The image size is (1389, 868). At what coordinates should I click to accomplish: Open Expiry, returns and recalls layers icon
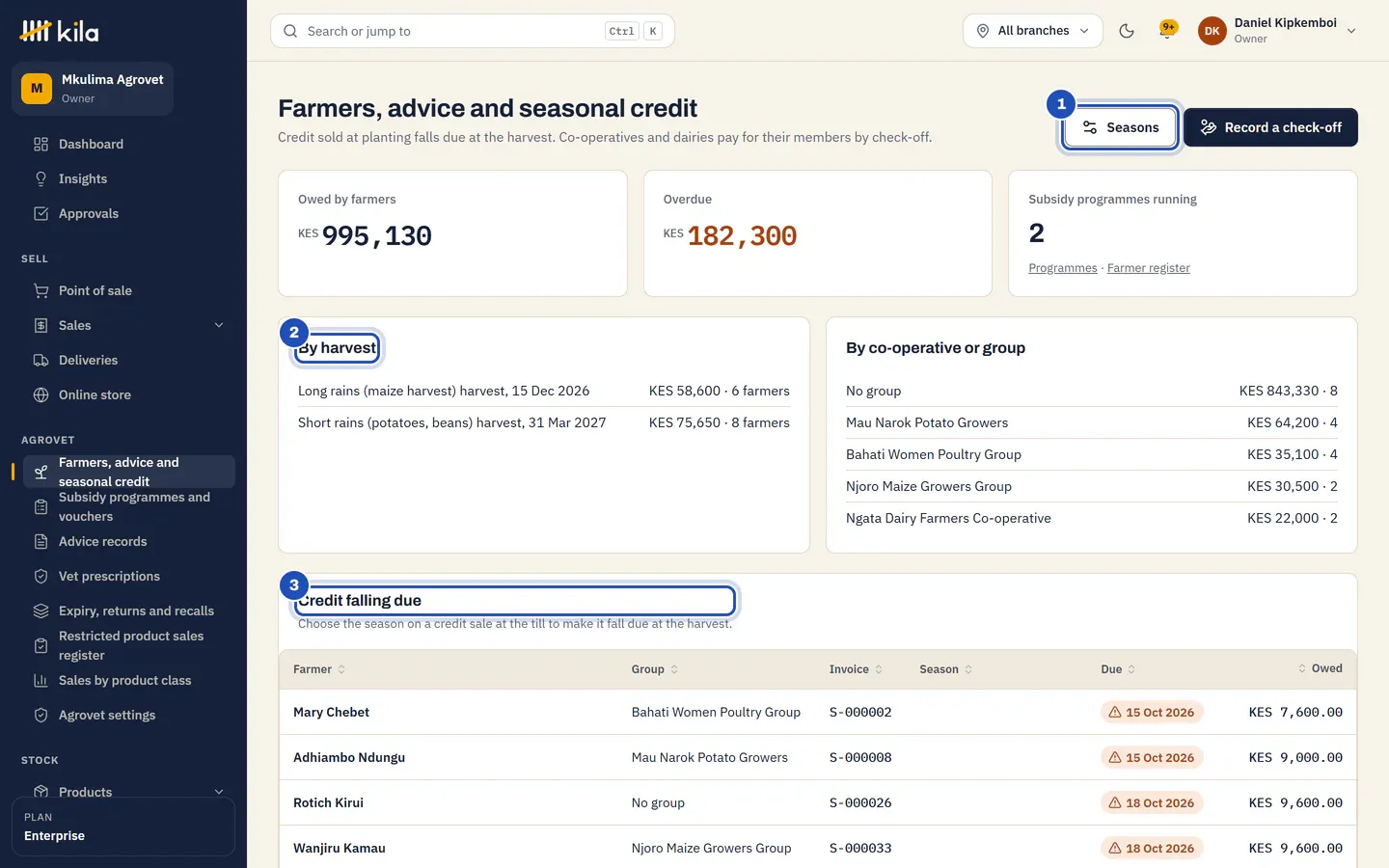[41, 611]
